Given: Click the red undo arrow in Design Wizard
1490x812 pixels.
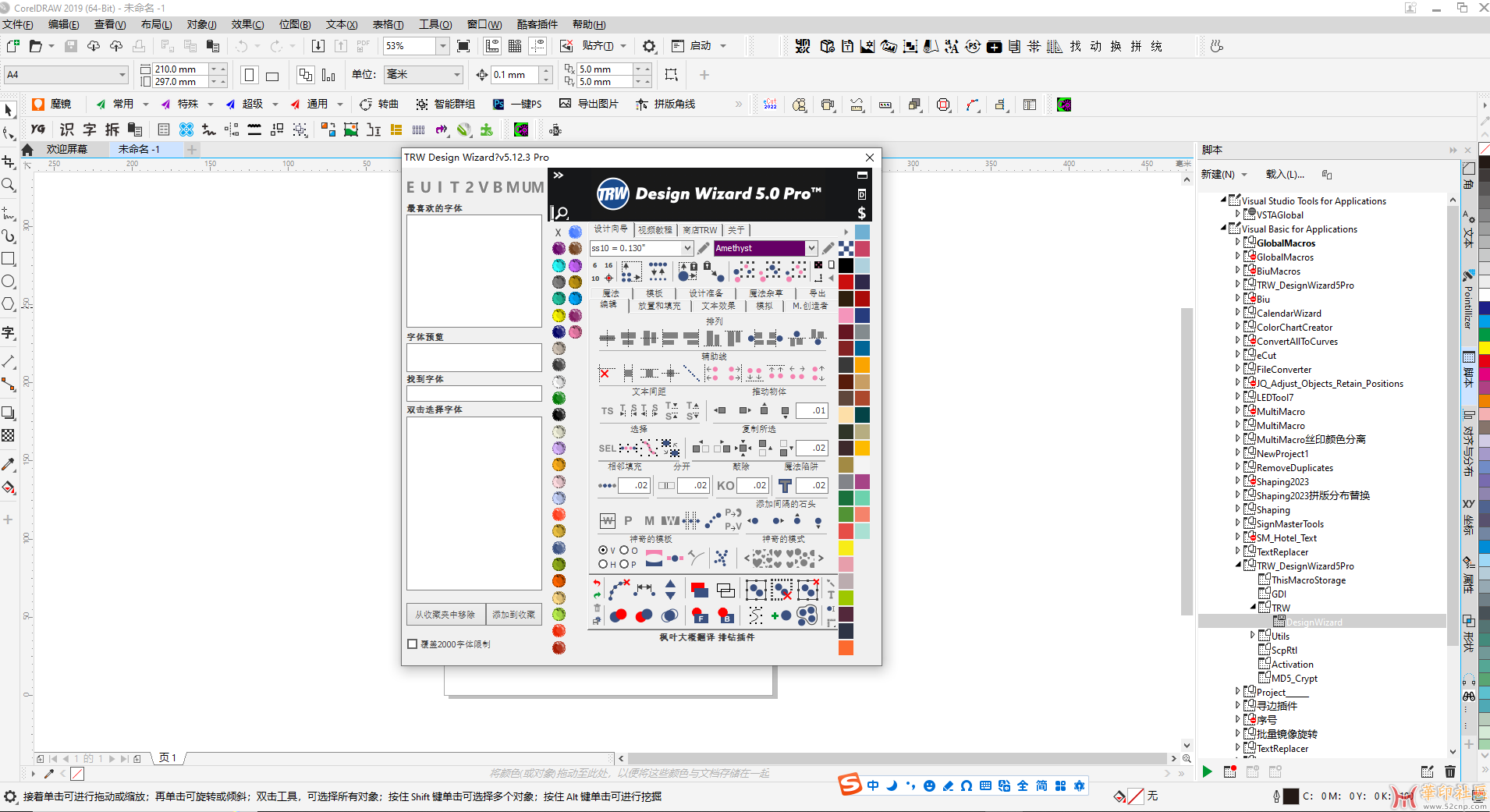Looking at the screenshot, I should click(597, 582).
